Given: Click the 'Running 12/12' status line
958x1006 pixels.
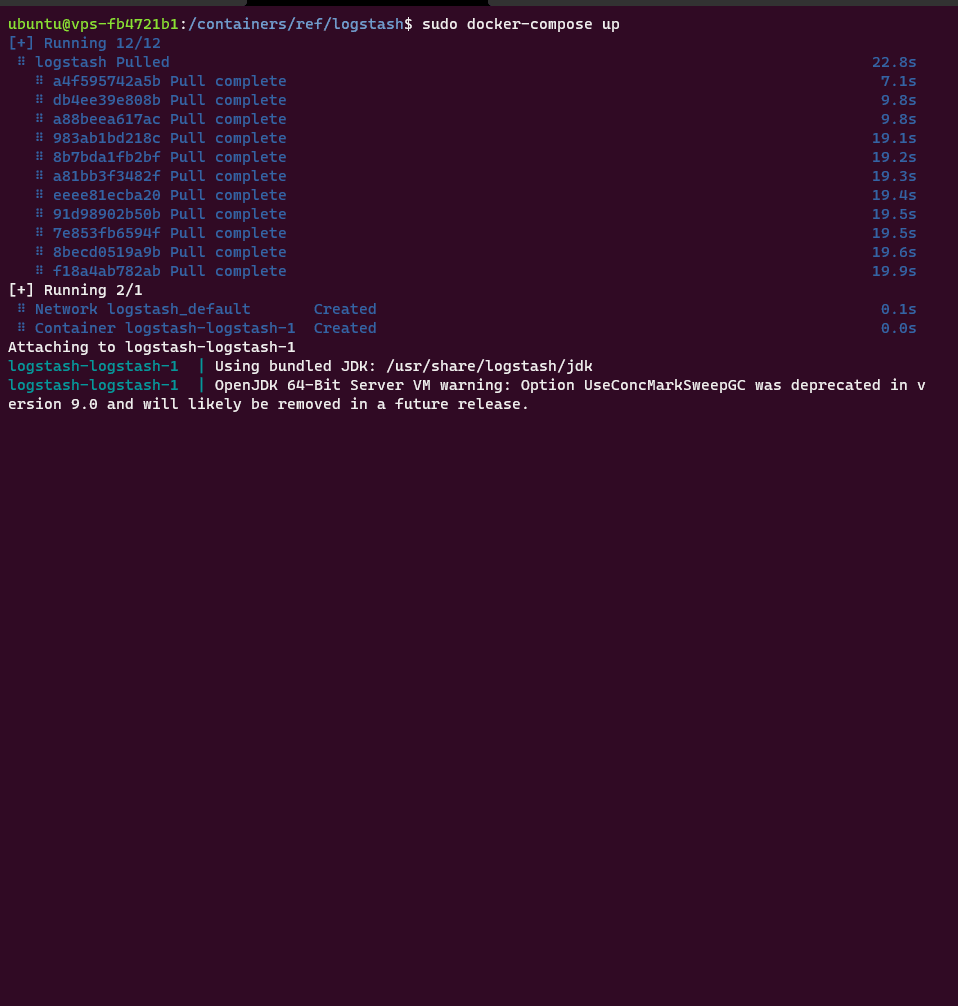Looking at the screenshot, I should (x=84, y=43).
